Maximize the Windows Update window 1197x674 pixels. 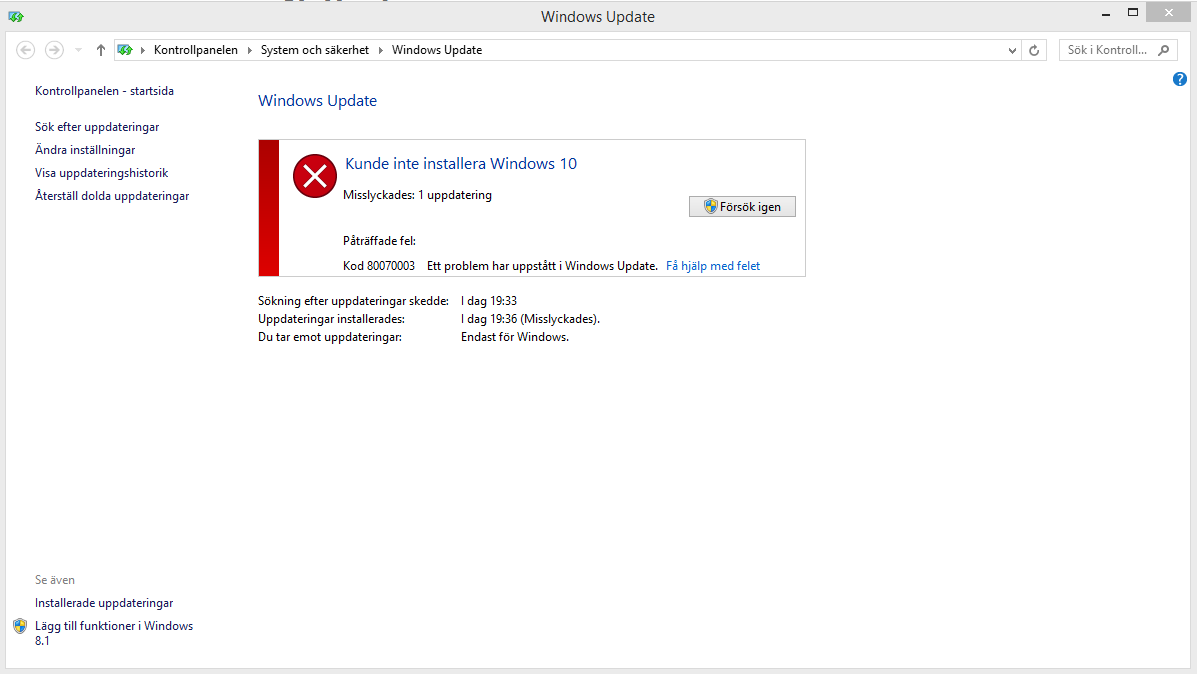tap(1133, 13)
